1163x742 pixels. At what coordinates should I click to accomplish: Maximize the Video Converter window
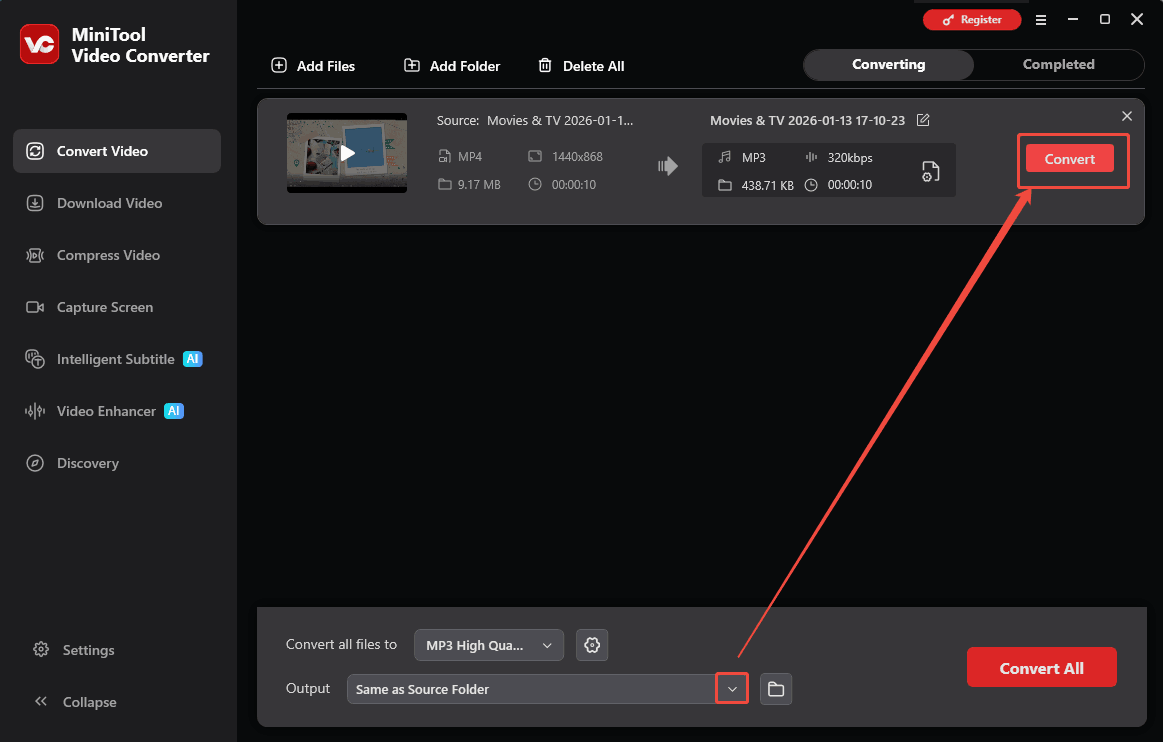point(1104,20)
